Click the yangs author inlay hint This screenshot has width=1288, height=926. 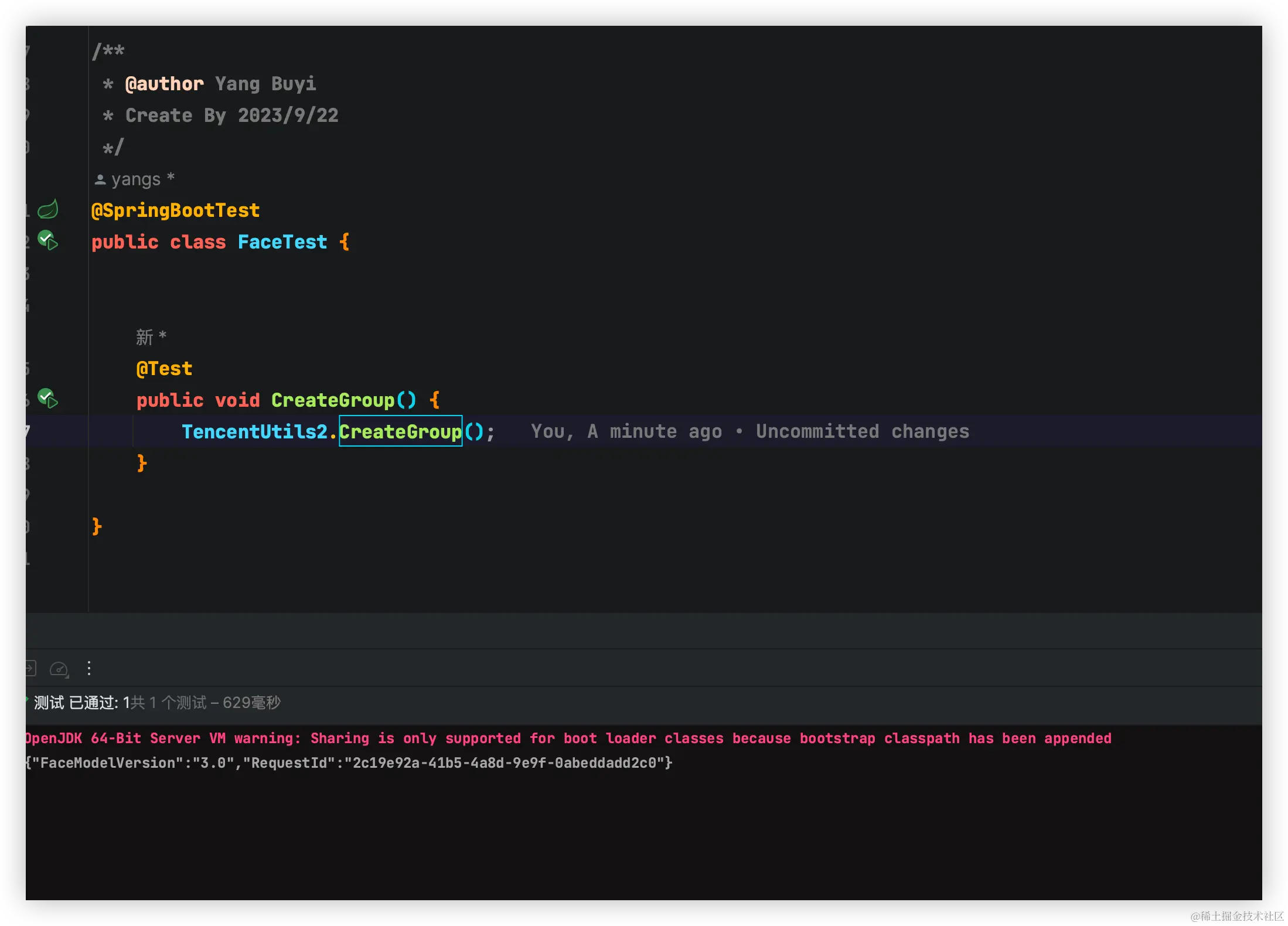pyautogui.click(x=135, y=179)
